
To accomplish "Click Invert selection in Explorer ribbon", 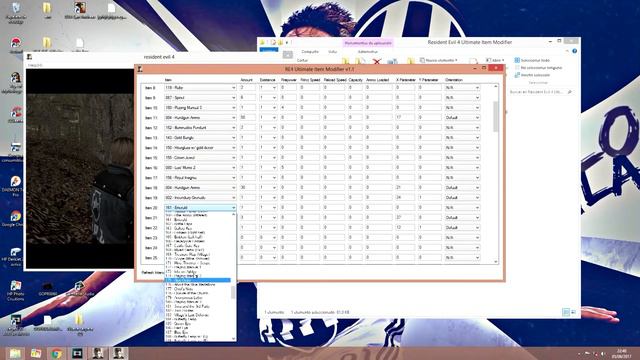I will (x=532, y=75).
